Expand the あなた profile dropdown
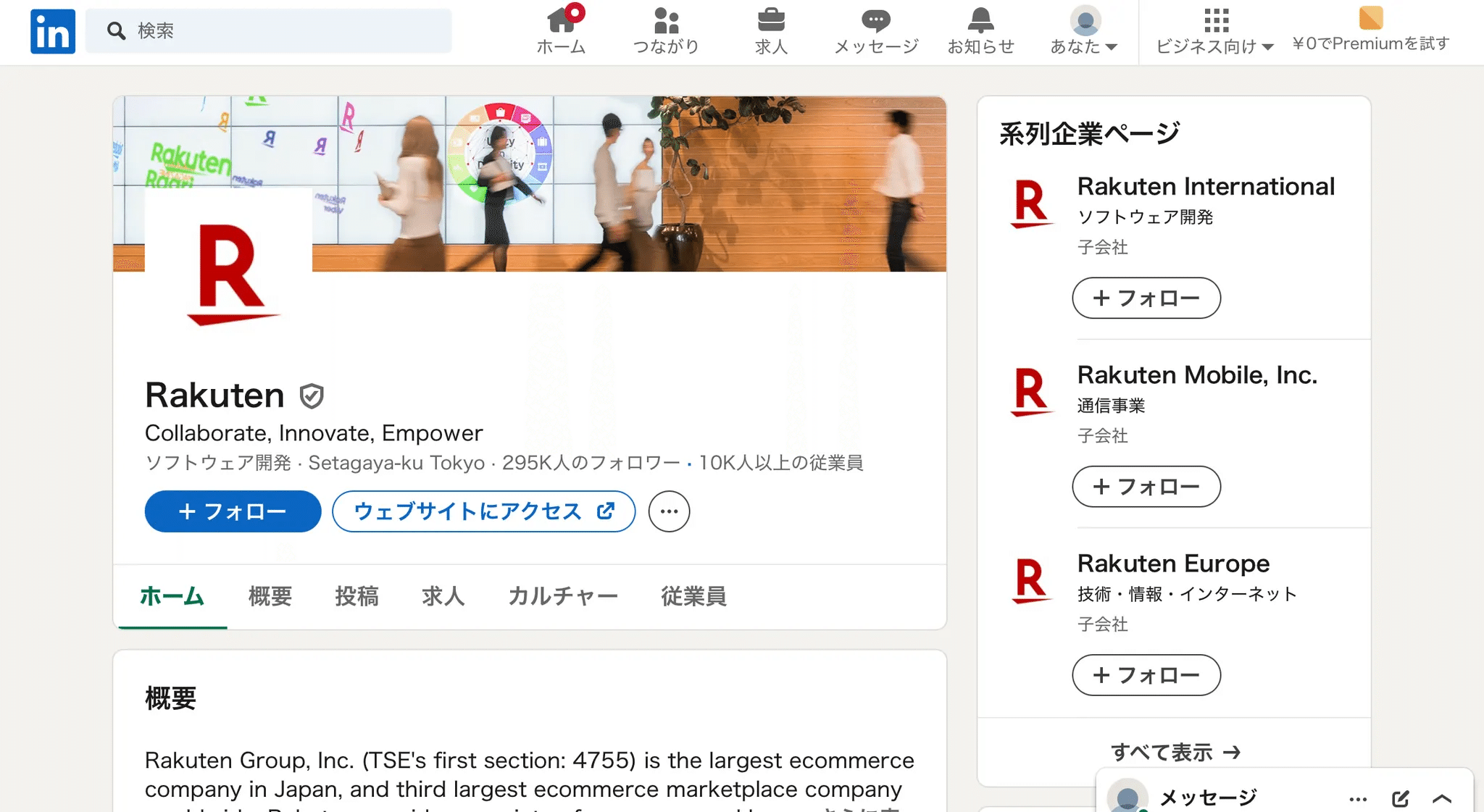The width and height of the screenshot is (1484, 812). point(1084,31)
